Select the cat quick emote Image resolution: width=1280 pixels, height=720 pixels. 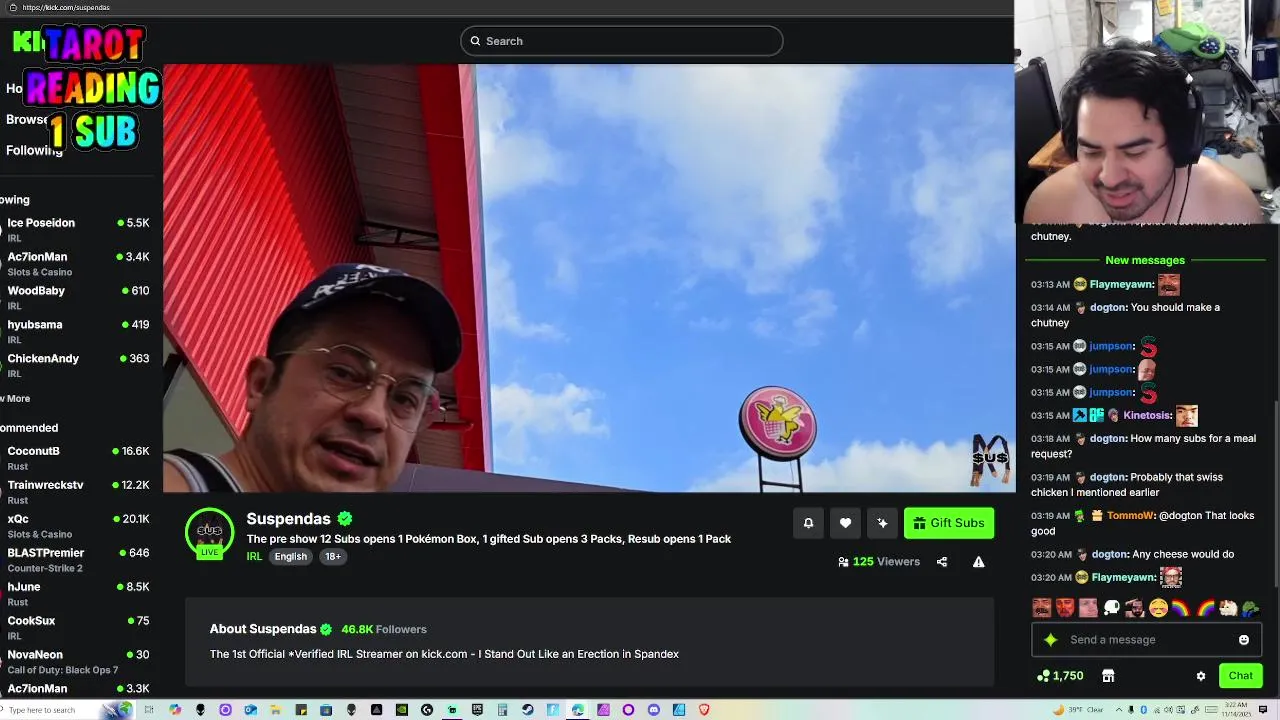[1227, 607]
